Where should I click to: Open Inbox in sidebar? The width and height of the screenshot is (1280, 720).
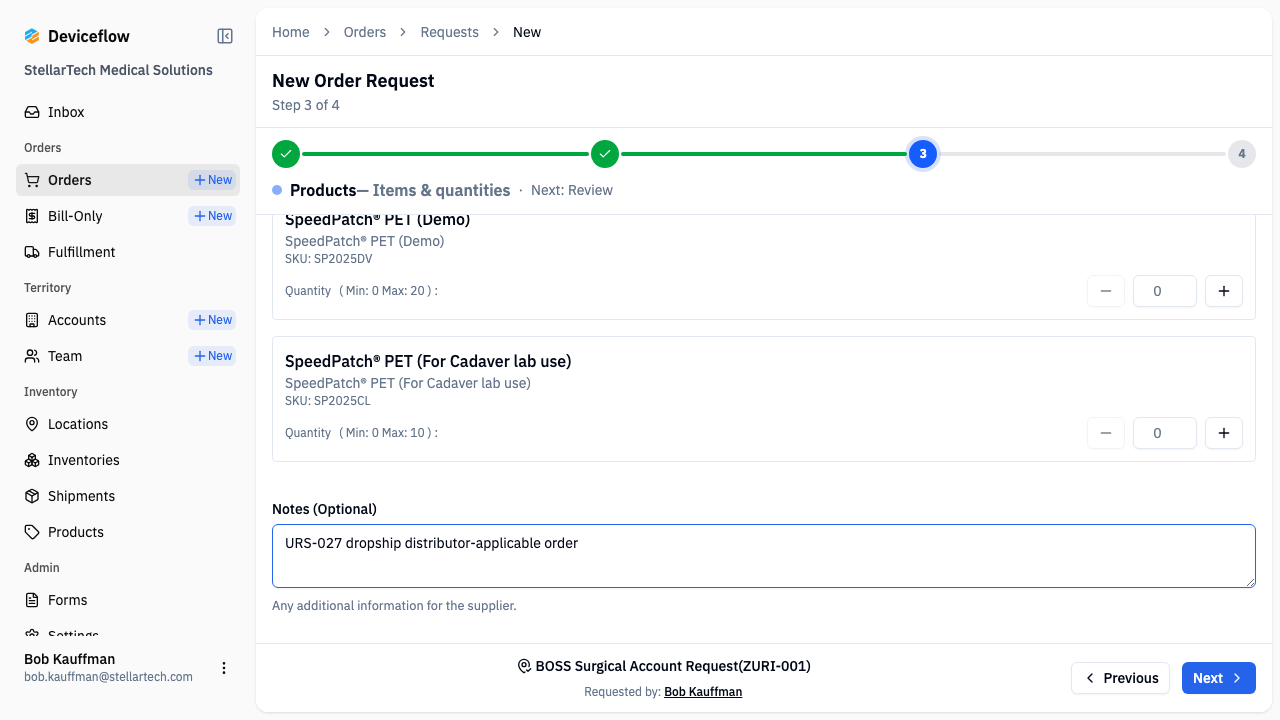[x=128, y=112]
